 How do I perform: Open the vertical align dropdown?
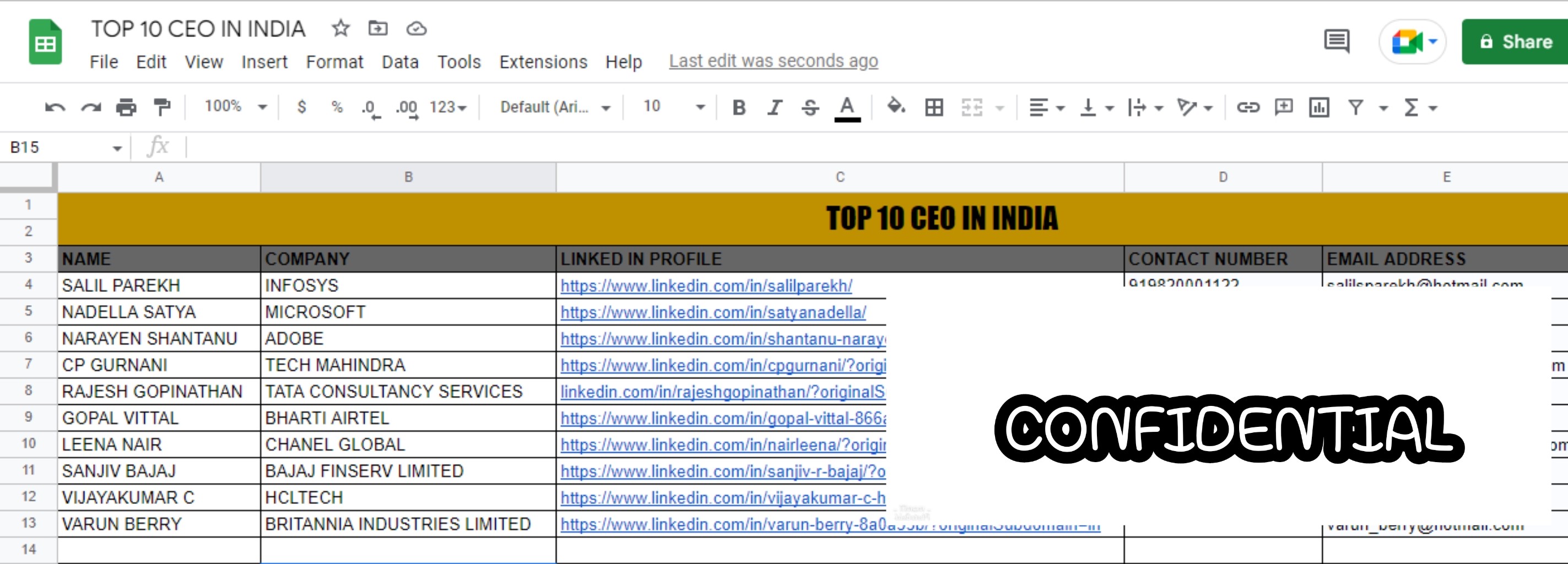pyautogui.click(x=1096, y=108)
